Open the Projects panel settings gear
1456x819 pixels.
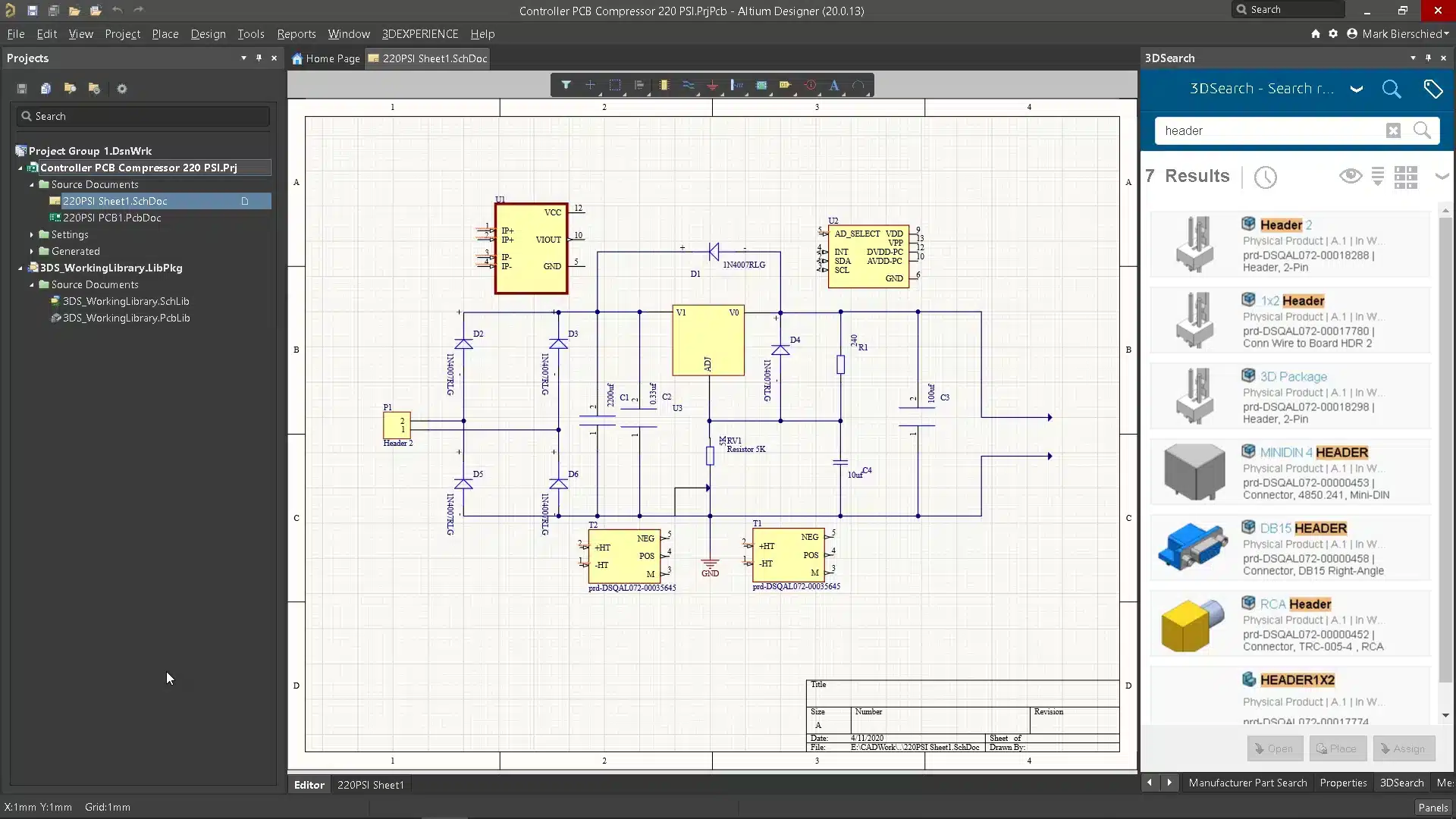point(121,89)
